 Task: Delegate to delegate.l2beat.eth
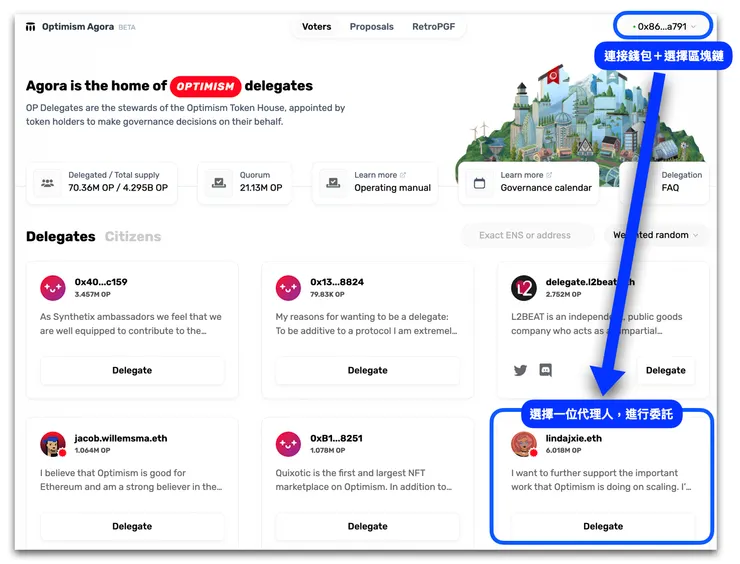(665, 370)
